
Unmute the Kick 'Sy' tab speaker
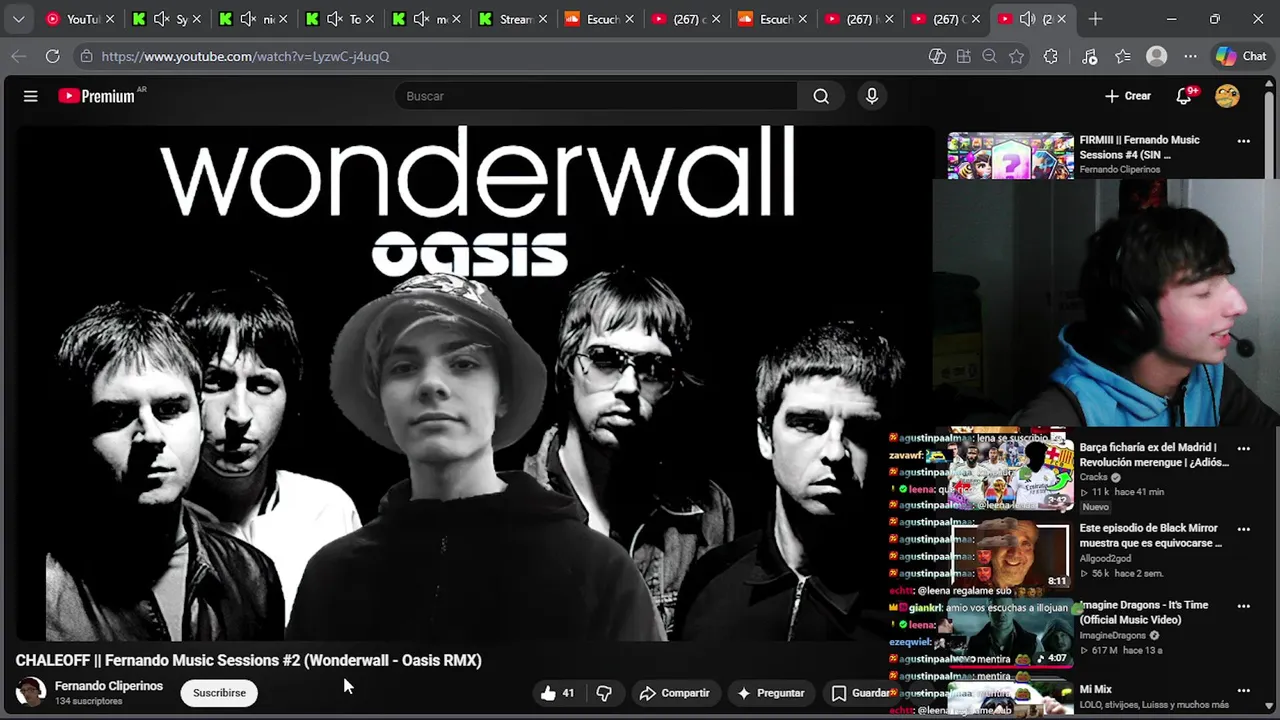click(x=161, y=19)
